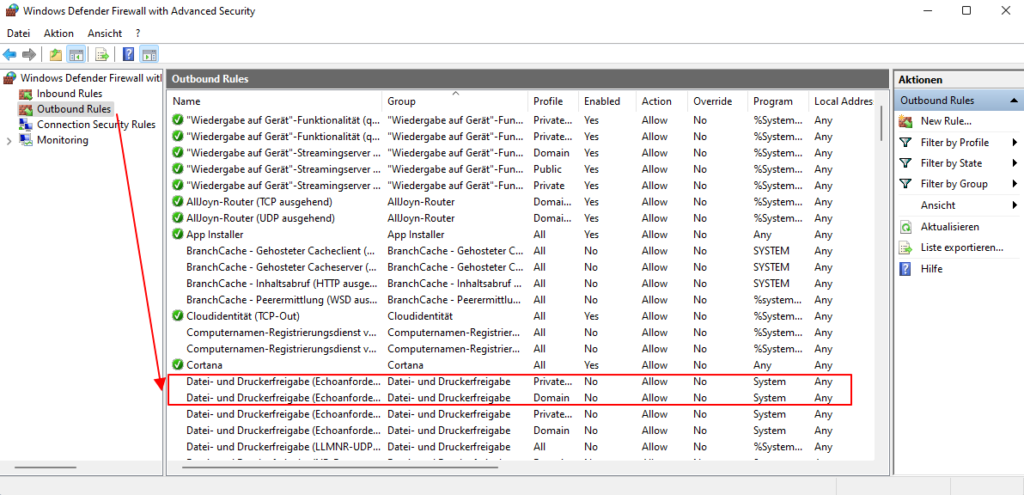Select Inbound Rules in the console tree
Screen dimensions: 1024x495
click(x=69, y=93)
